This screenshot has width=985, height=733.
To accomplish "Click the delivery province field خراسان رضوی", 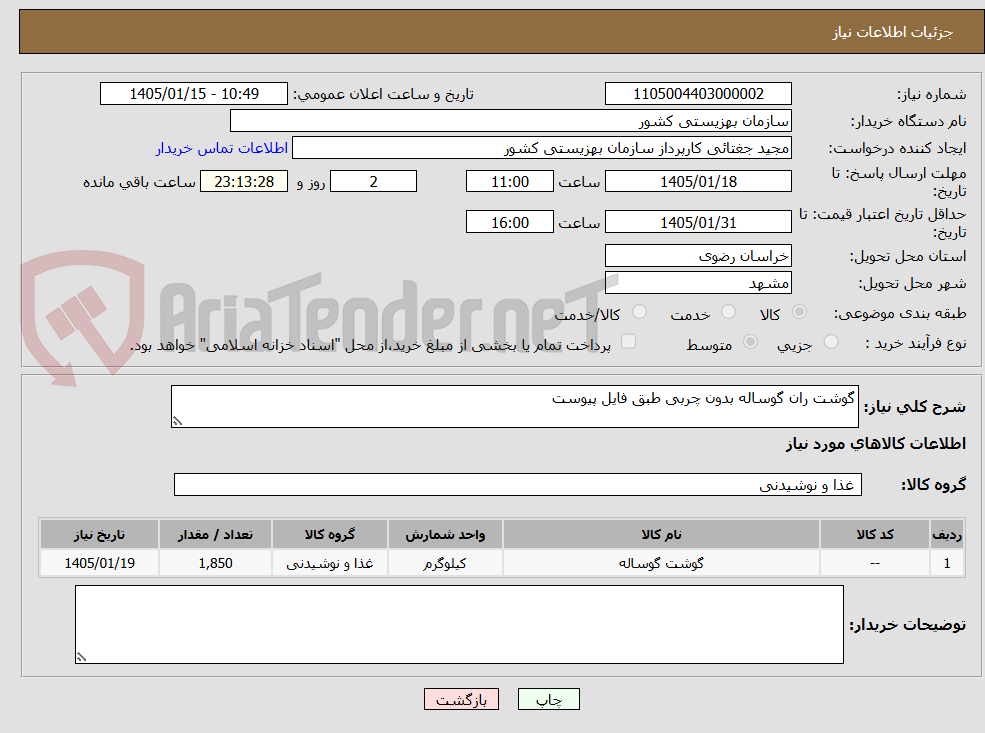I will 698,256.
